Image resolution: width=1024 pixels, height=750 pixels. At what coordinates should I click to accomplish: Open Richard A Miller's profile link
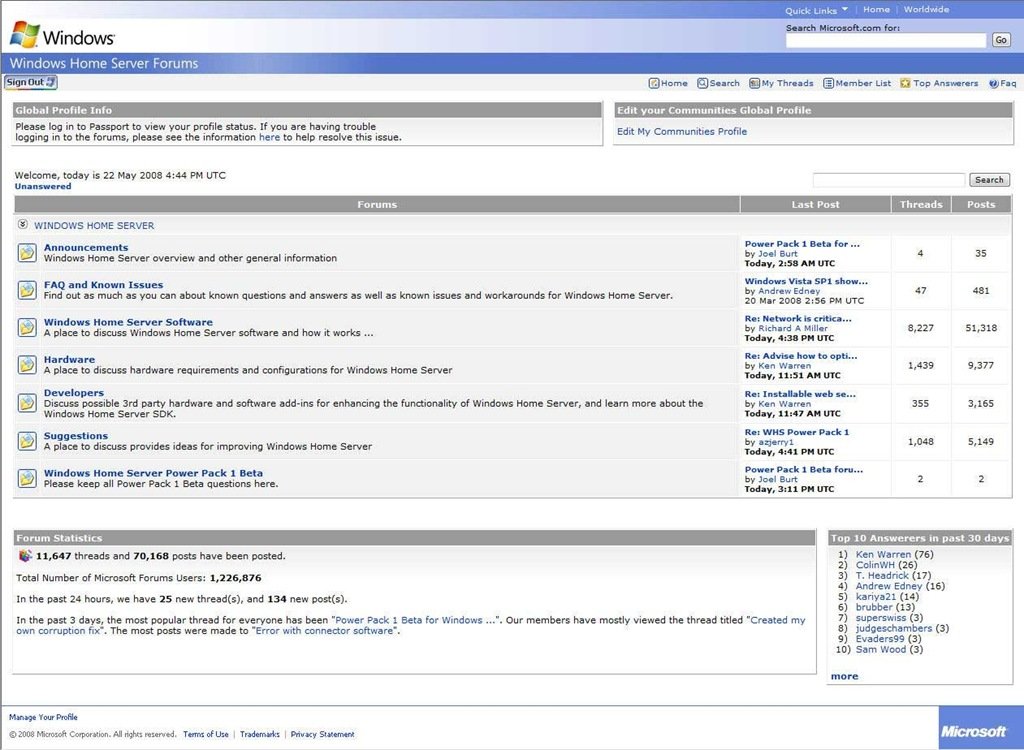793,328
